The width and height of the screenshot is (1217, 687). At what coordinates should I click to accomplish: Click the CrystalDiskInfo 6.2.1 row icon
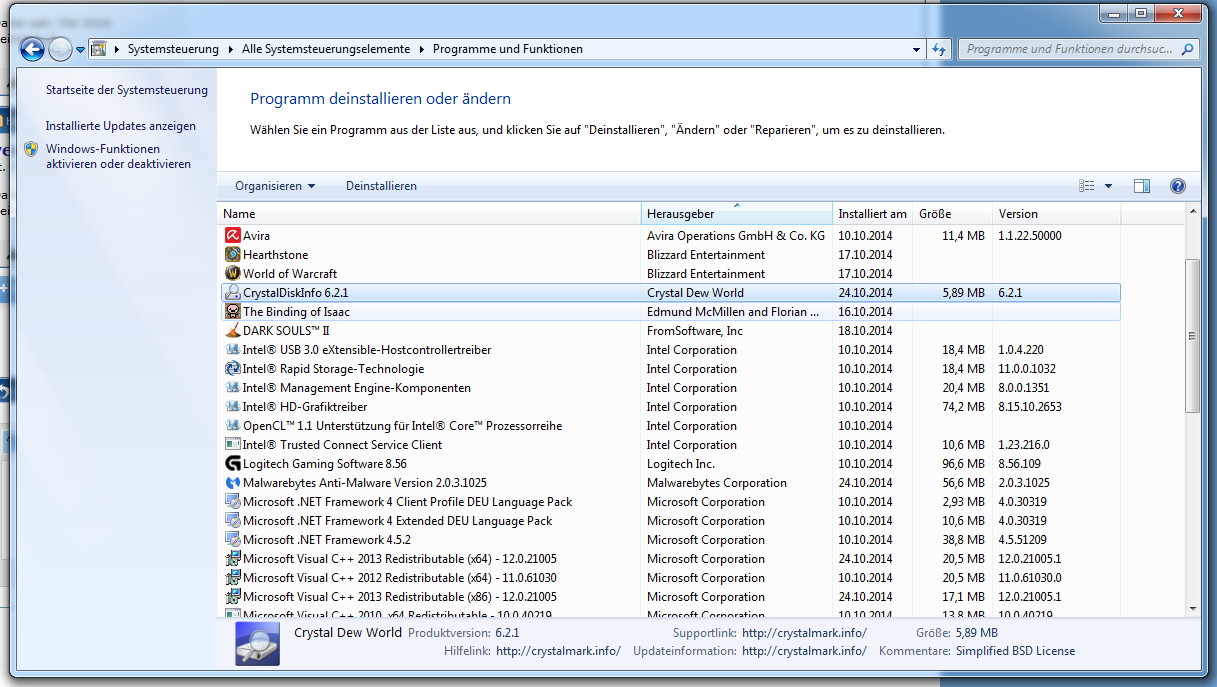click(x=232, y=293)
